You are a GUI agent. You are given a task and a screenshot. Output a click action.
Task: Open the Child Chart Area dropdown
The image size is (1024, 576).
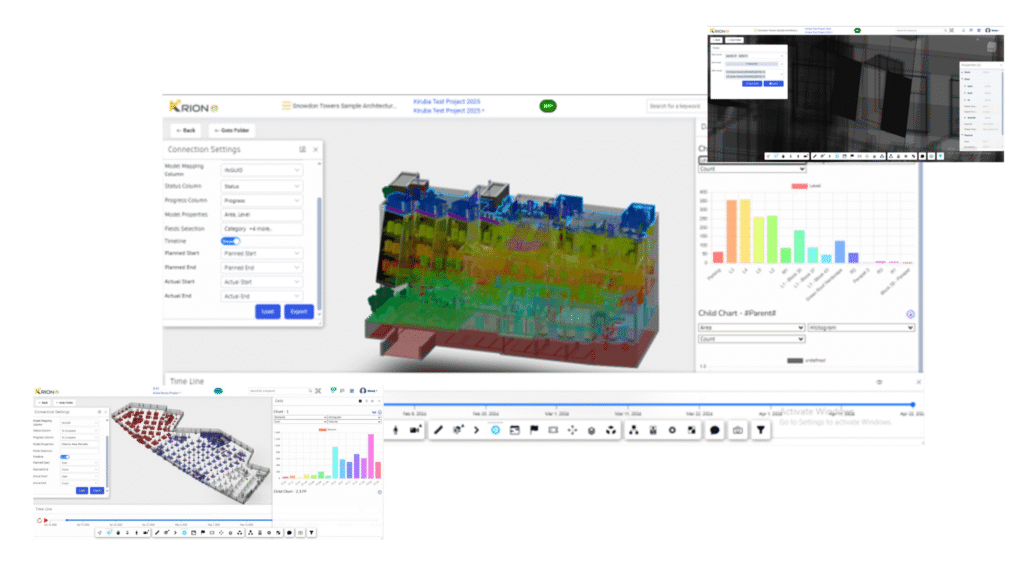[750, 327]
